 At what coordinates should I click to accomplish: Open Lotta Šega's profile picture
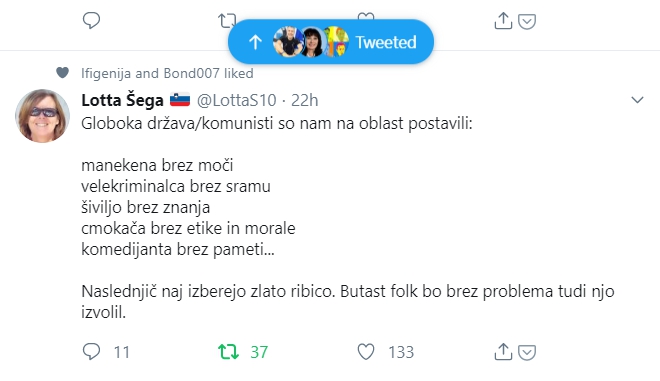(x=43, y=116)
